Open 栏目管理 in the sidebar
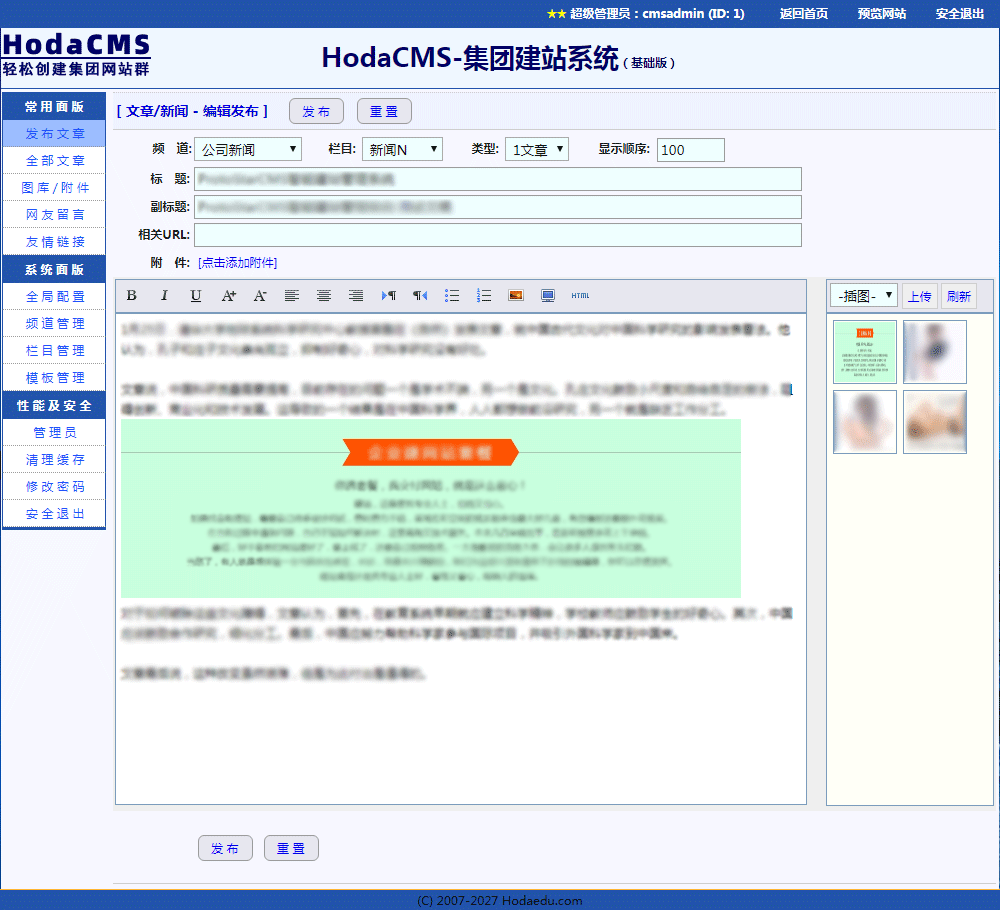Viewport: 1000px width, 910px height. coord(55,351)
